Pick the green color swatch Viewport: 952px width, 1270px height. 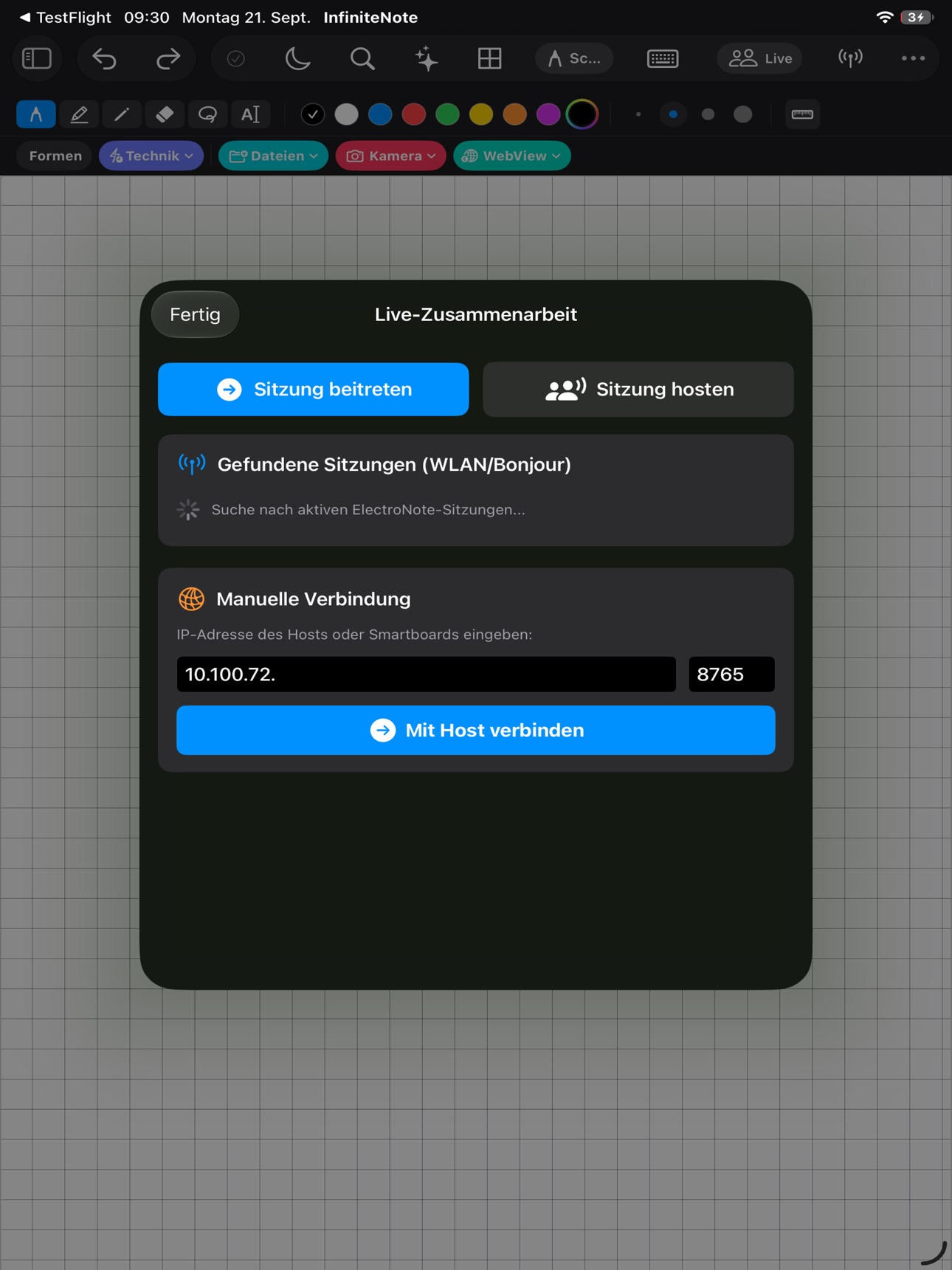pyautogui.click(x=447, y=114)
